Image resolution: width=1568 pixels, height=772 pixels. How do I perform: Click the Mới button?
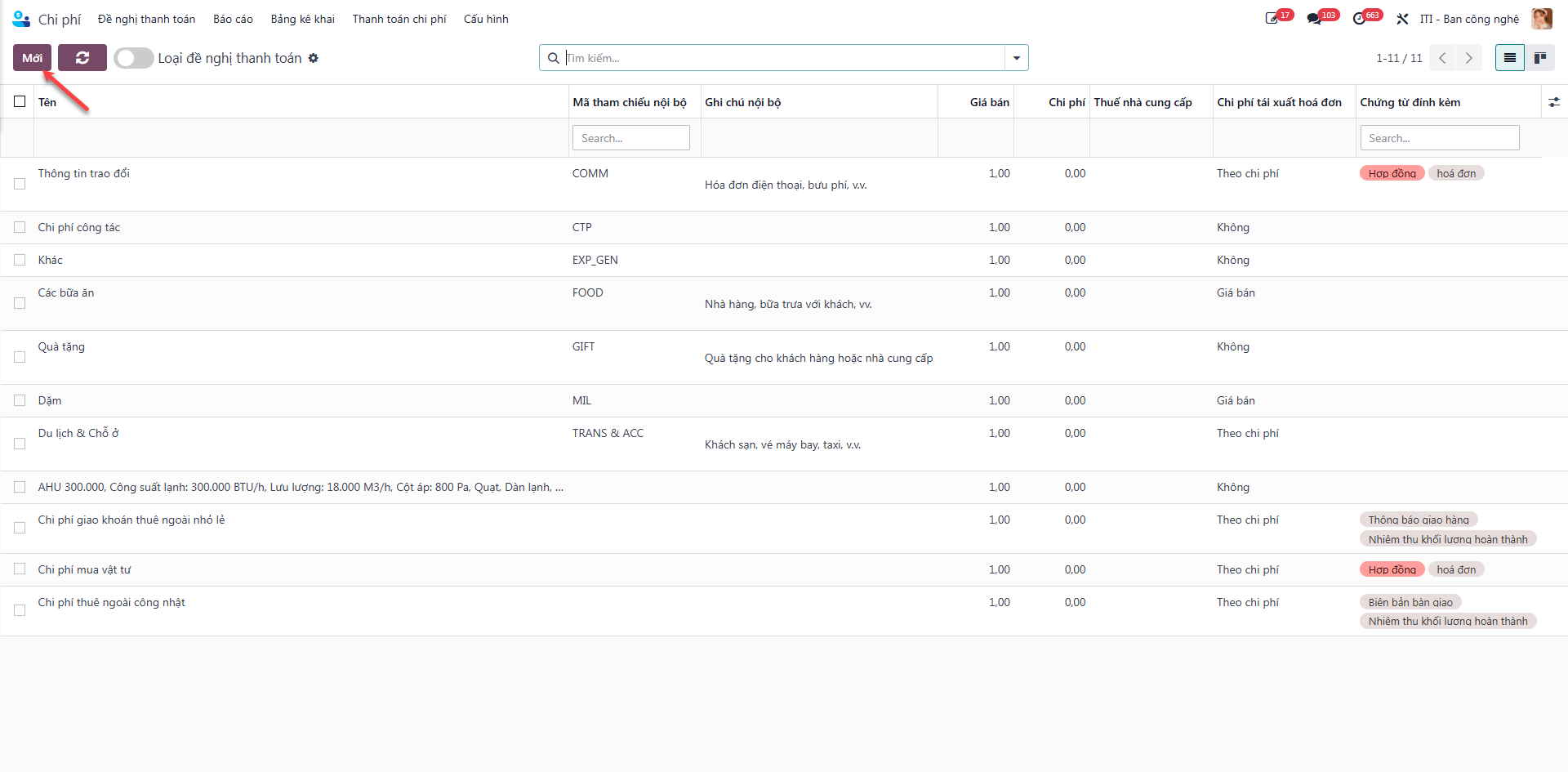point(33,58)
